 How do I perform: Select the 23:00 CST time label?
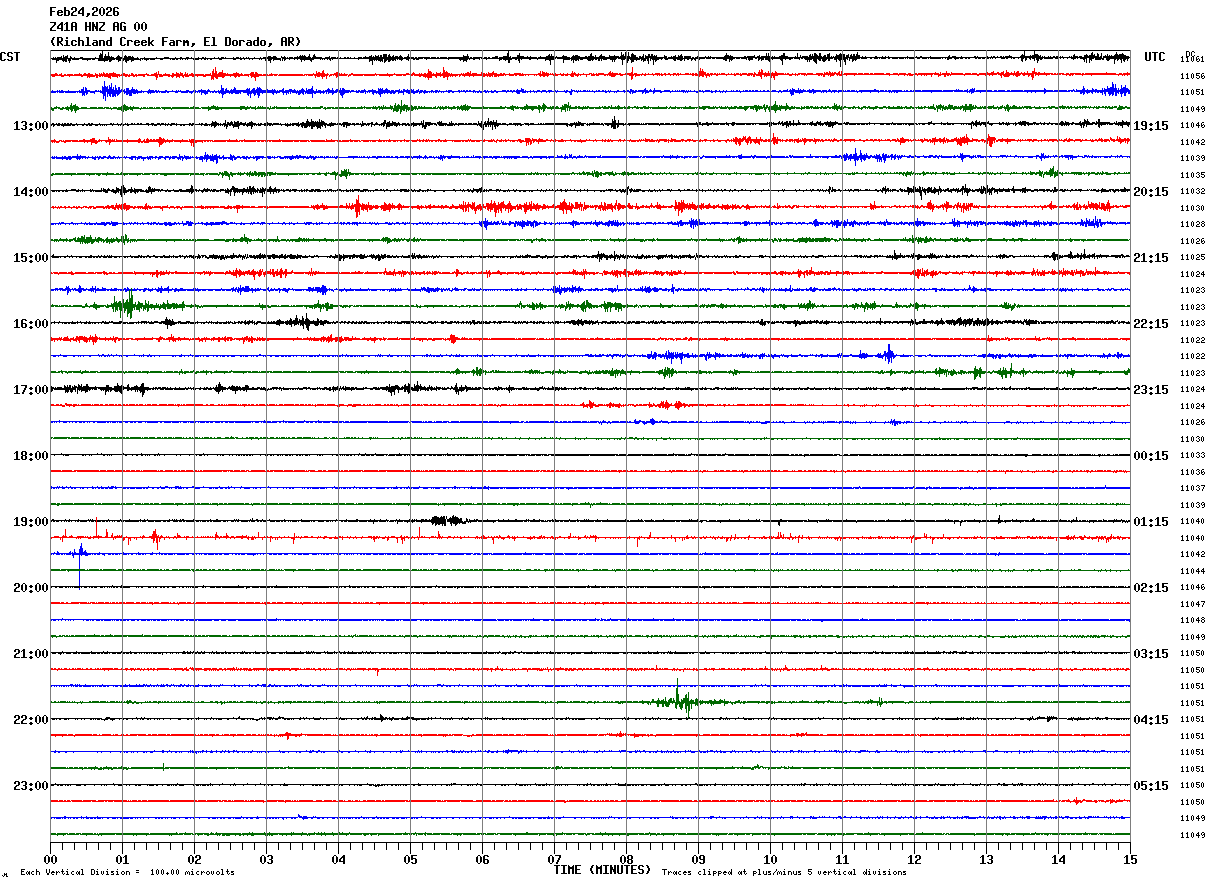31,786
